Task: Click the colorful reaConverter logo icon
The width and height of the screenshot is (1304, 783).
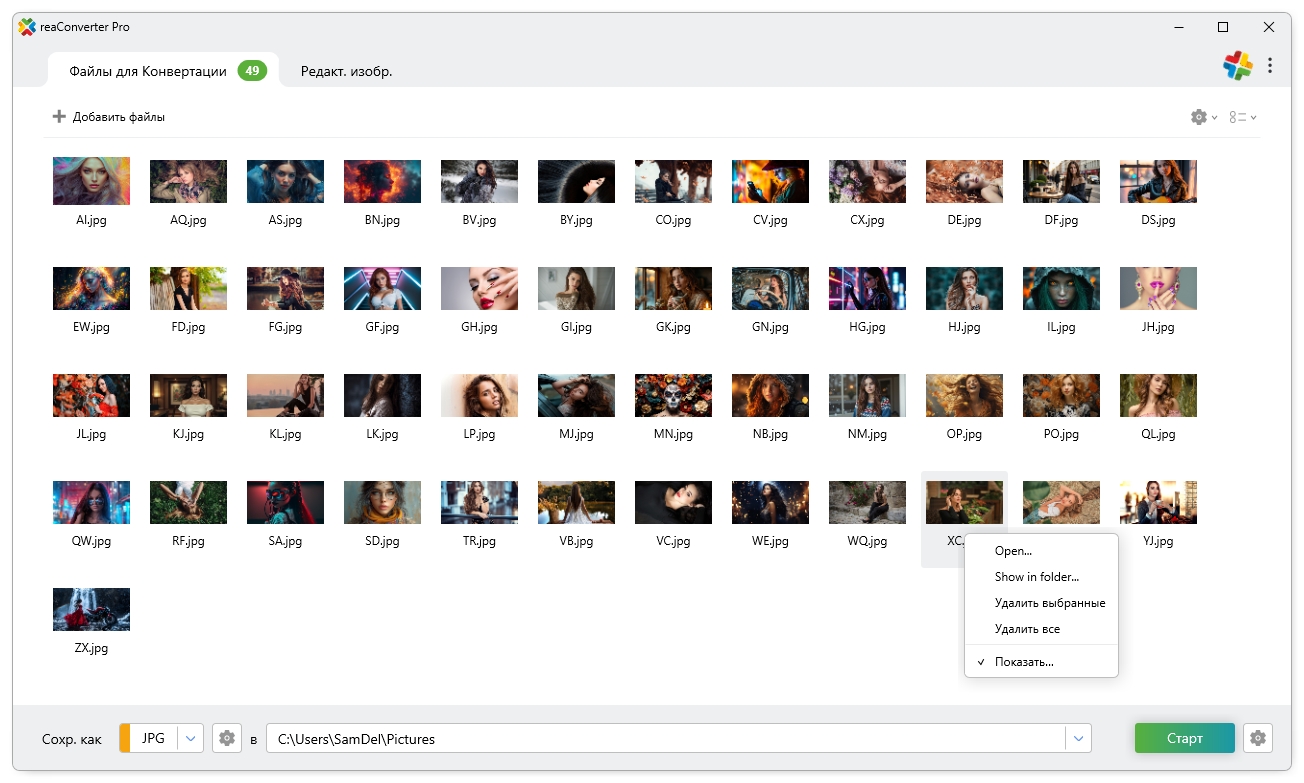Action: point(1237,66)
